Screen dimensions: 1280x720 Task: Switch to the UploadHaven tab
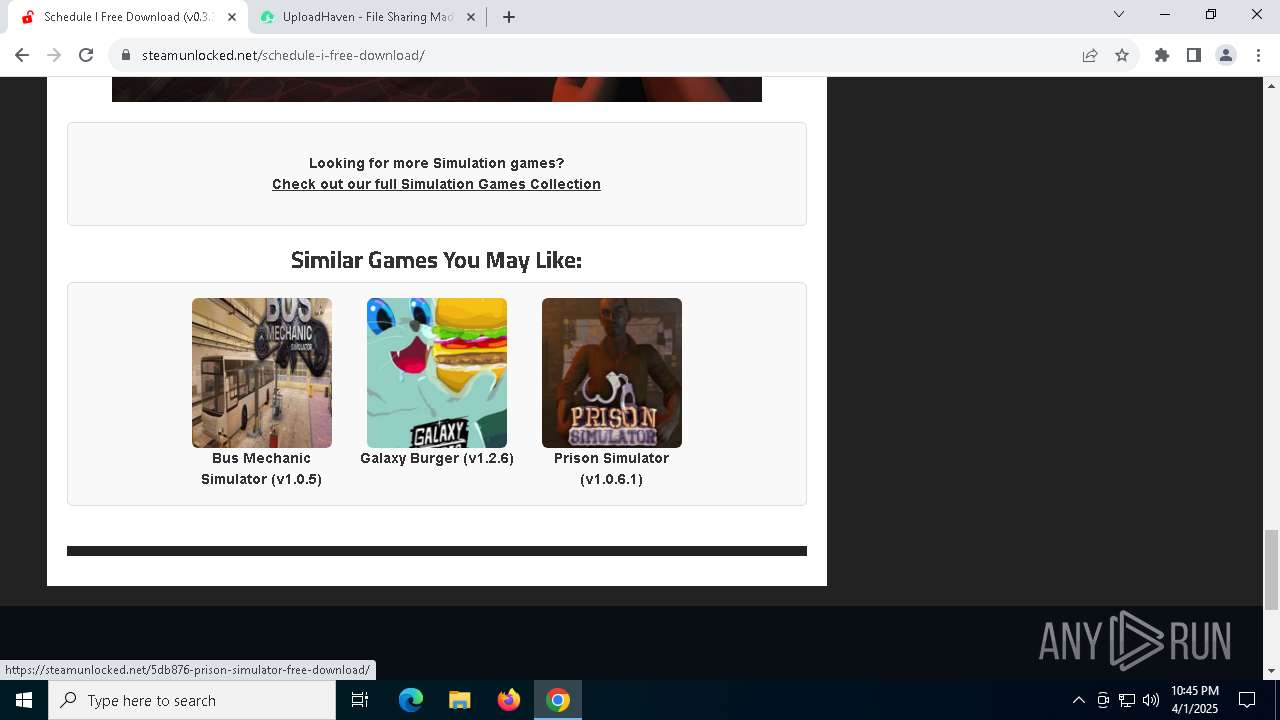pyautogui.click(x=368, y=17)
